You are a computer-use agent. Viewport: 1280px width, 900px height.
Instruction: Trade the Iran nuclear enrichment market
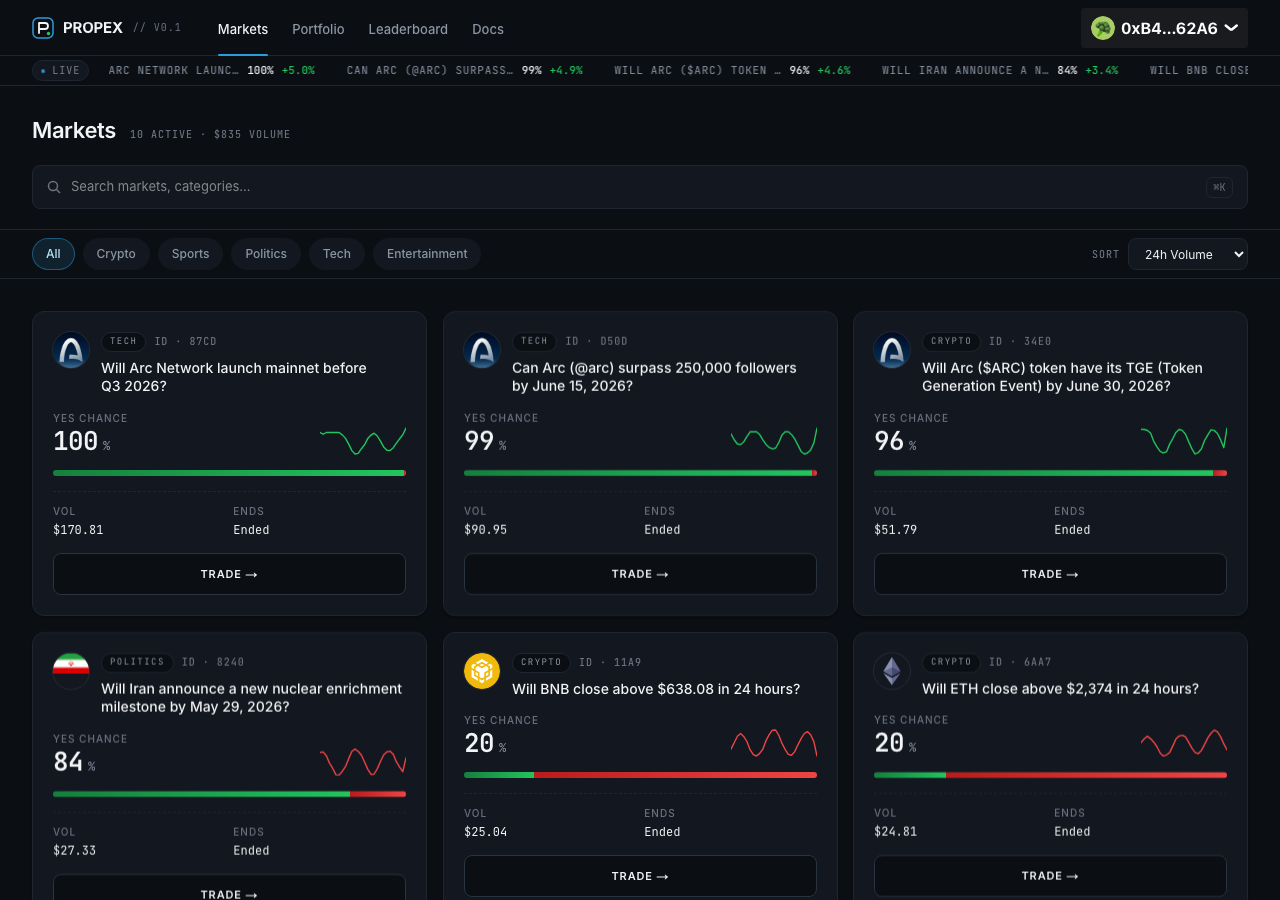coord(229,888)
